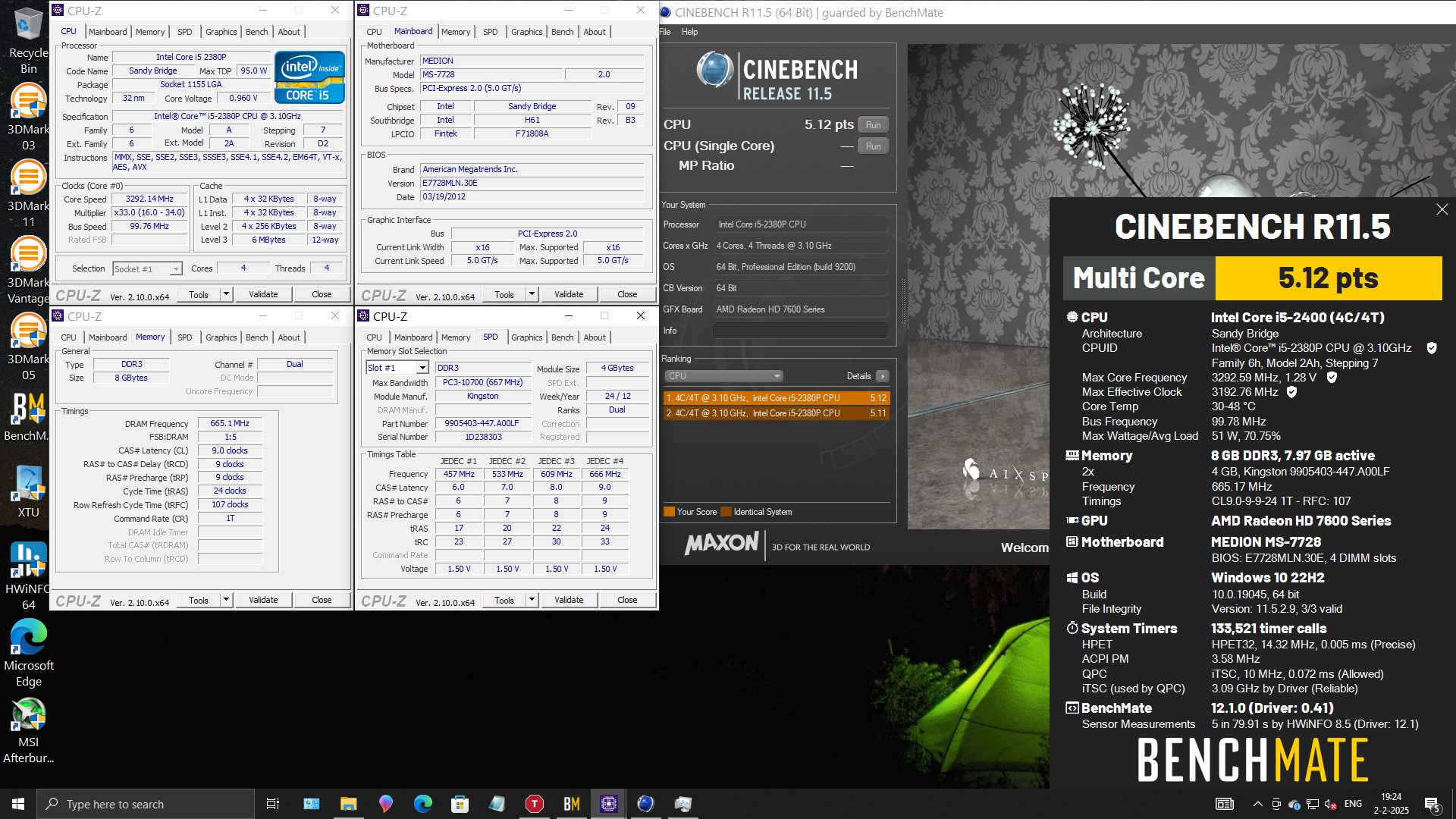Launch 3DMark 03 from the desktop

point(28,118)
